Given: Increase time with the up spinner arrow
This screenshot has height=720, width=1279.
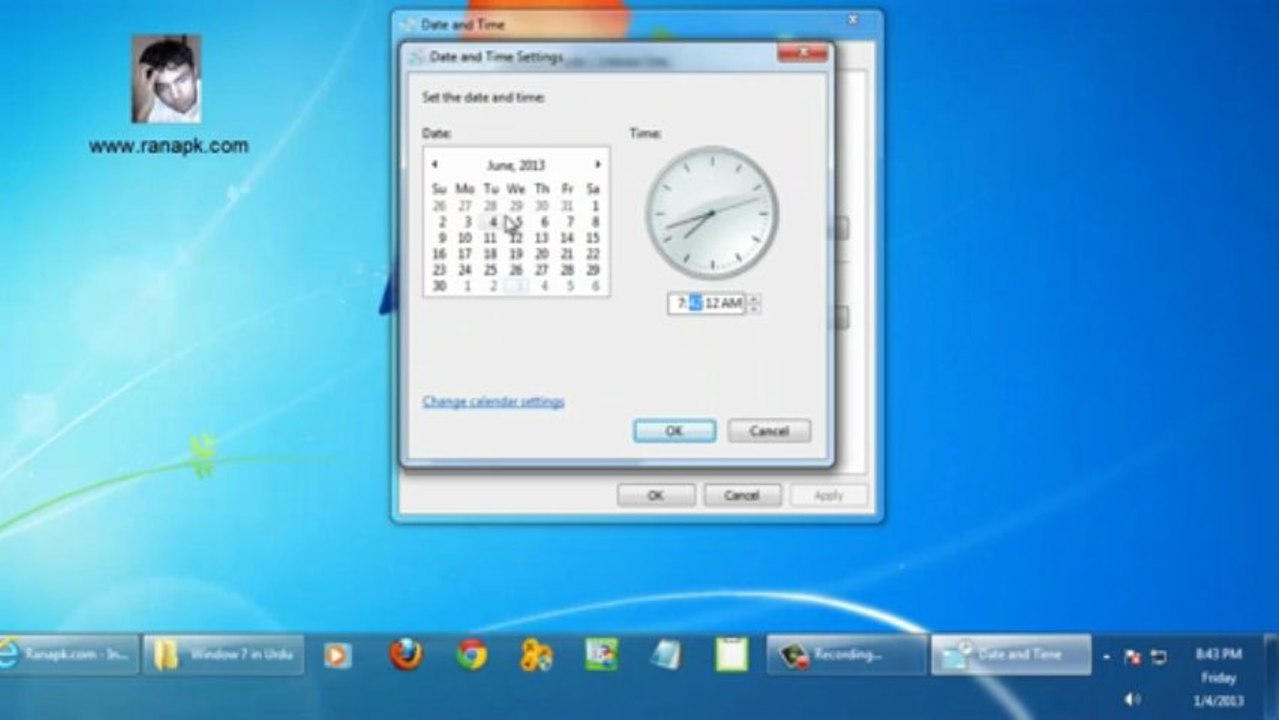Looking at the screenshot, I should pos(753,298).
